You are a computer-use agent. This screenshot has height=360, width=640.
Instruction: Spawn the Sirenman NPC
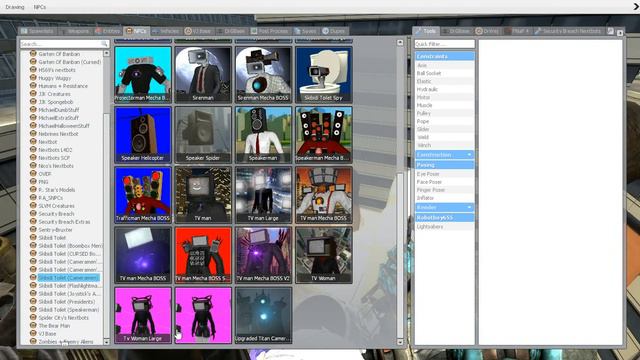click(x=203, y=74)
